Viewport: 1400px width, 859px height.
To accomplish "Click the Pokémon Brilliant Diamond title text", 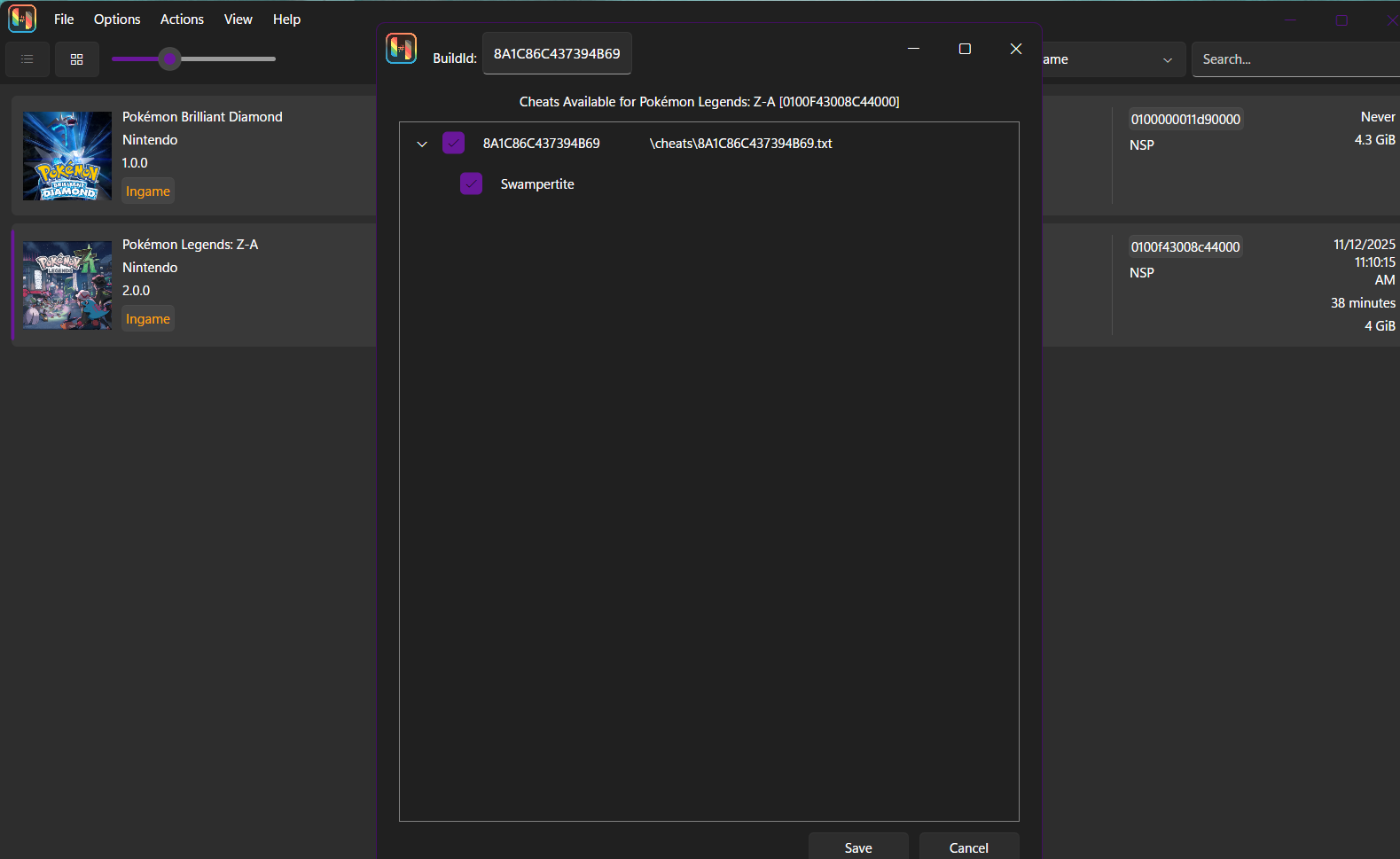I will tap(202, 117).
